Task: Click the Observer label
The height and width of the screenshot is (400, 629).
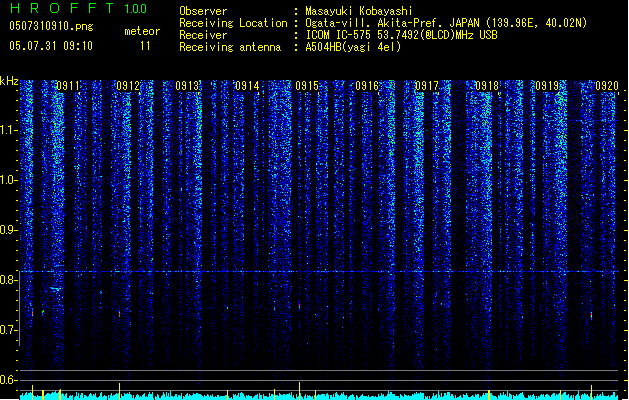Action: (x=203, y=11)
